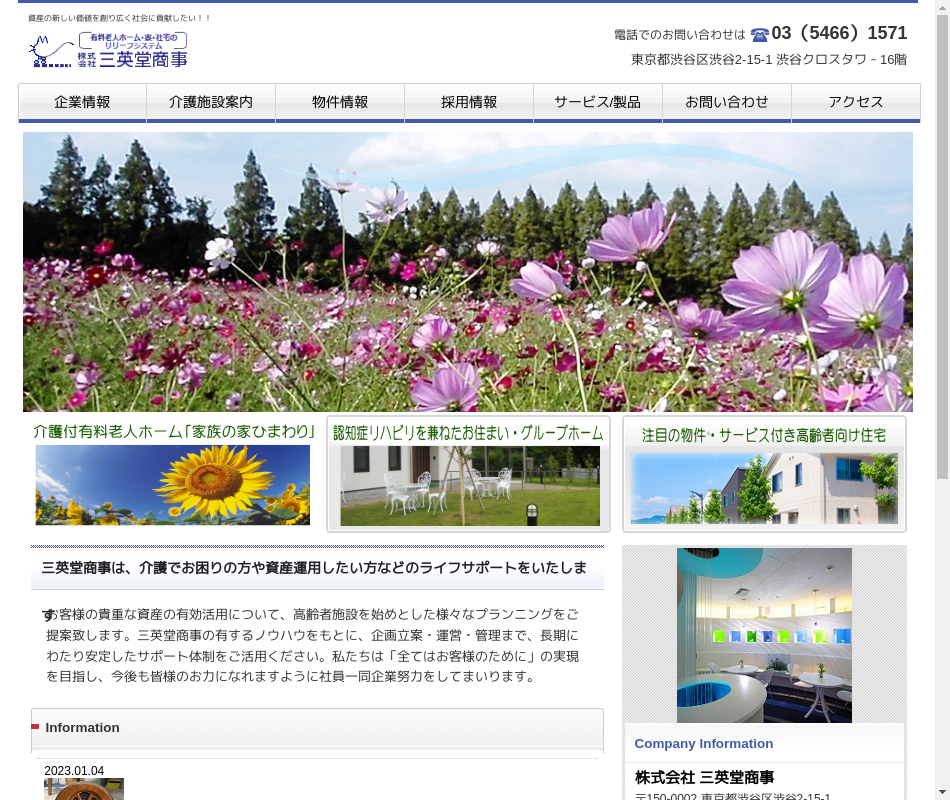Open the 企業情報 menu tab
The height and width of the screenshot is (800, 950).
[x=82, y=102]
